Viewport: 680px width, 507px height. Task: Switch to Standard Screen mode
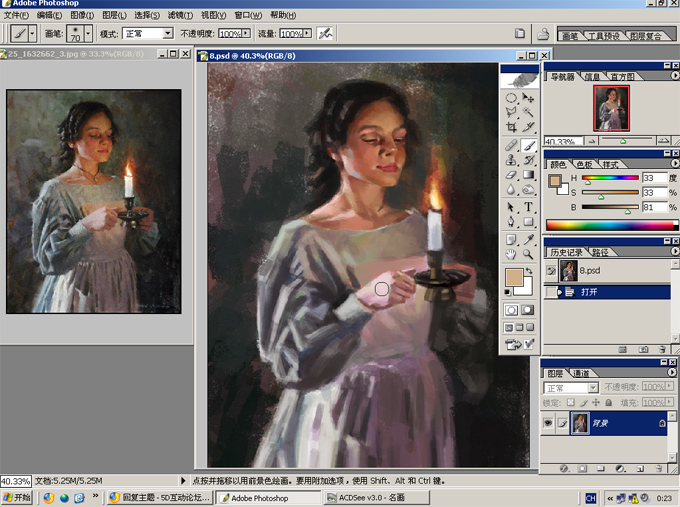509,327
